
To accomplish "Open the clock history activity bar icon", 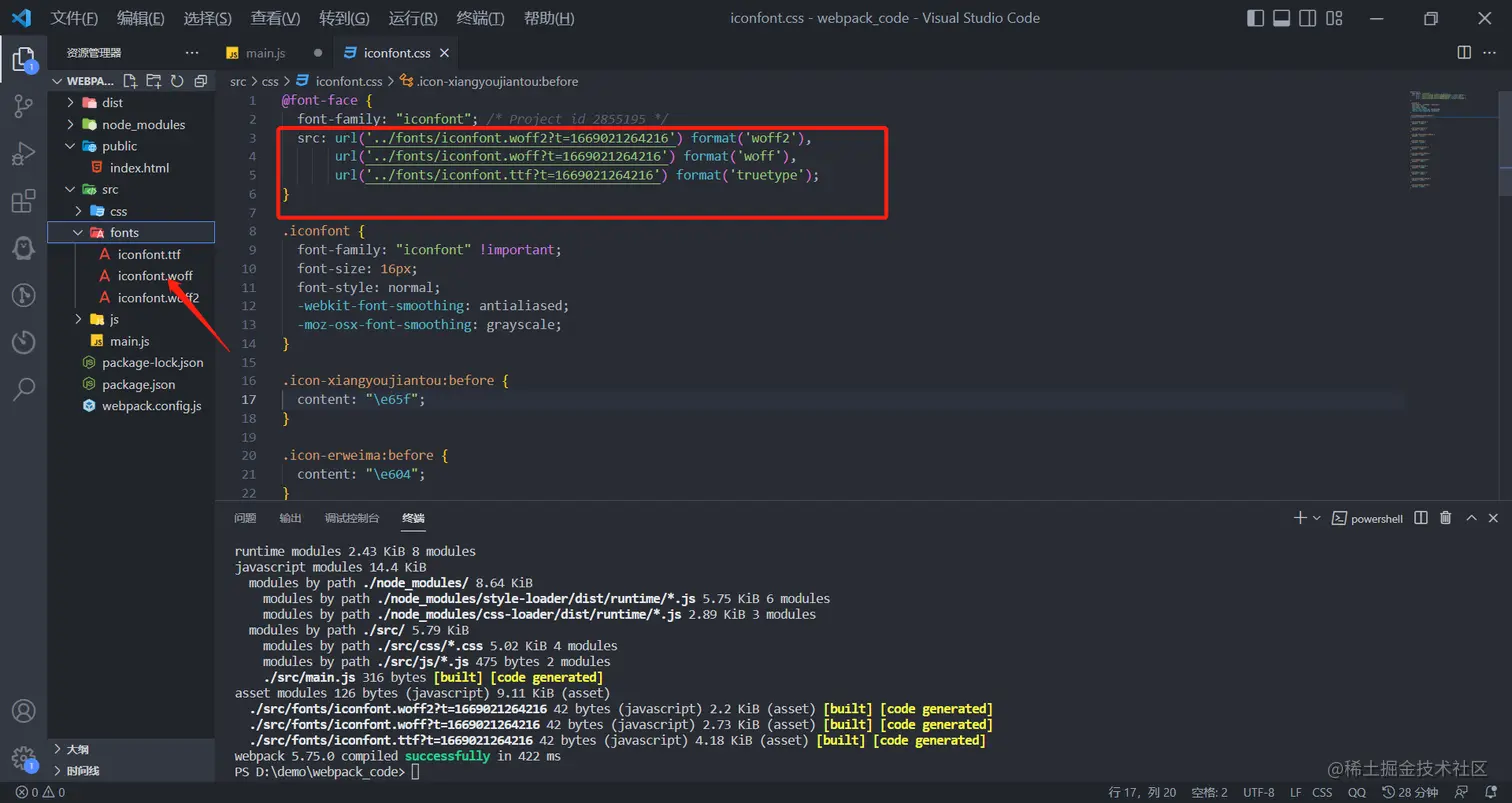I will 23,342.
